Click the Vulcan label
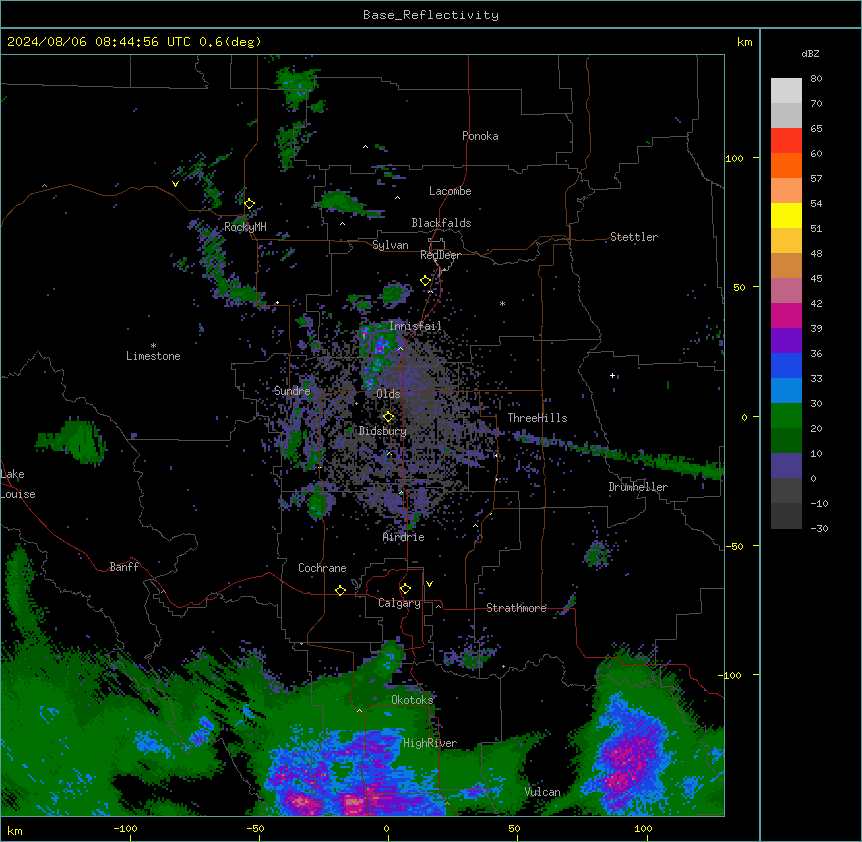 pyautogui.click(x=543, y=792)
